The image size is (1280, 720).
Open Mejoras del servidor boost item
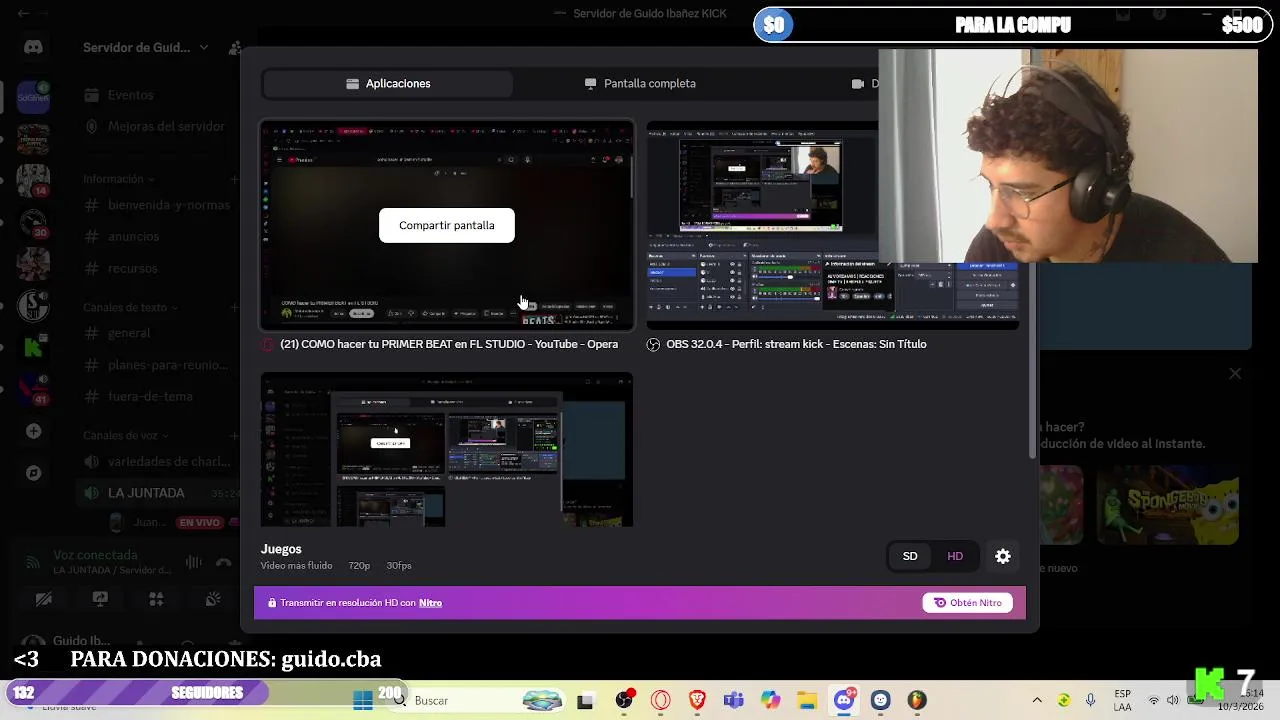pyautogui.click(x=155, y=127)
